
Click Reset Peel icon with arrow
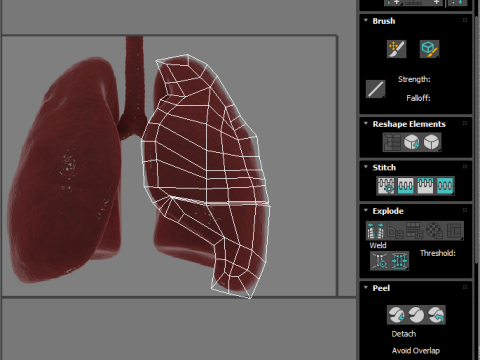[436, 315]
